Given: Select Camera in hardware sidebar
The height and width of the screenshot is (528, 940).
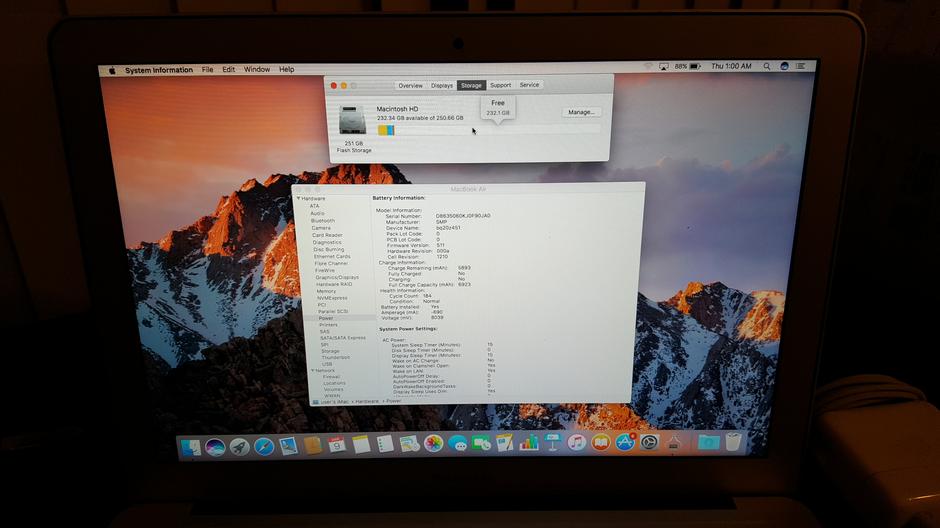Looking at the screenshot, I should click(x=321, y=228).
